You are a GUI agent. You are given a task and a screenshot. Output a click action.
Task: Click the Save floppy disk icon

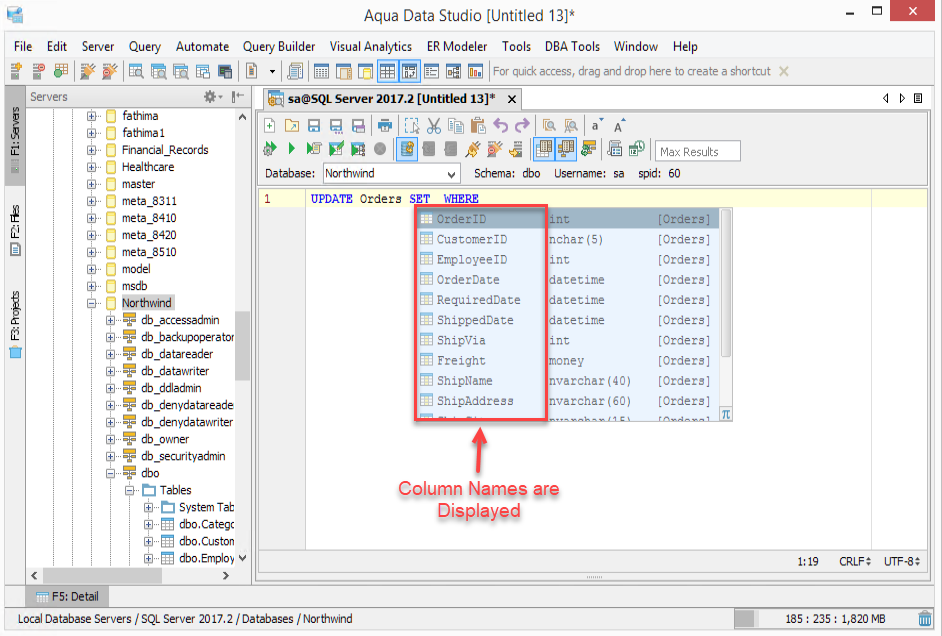click(314, 126)
